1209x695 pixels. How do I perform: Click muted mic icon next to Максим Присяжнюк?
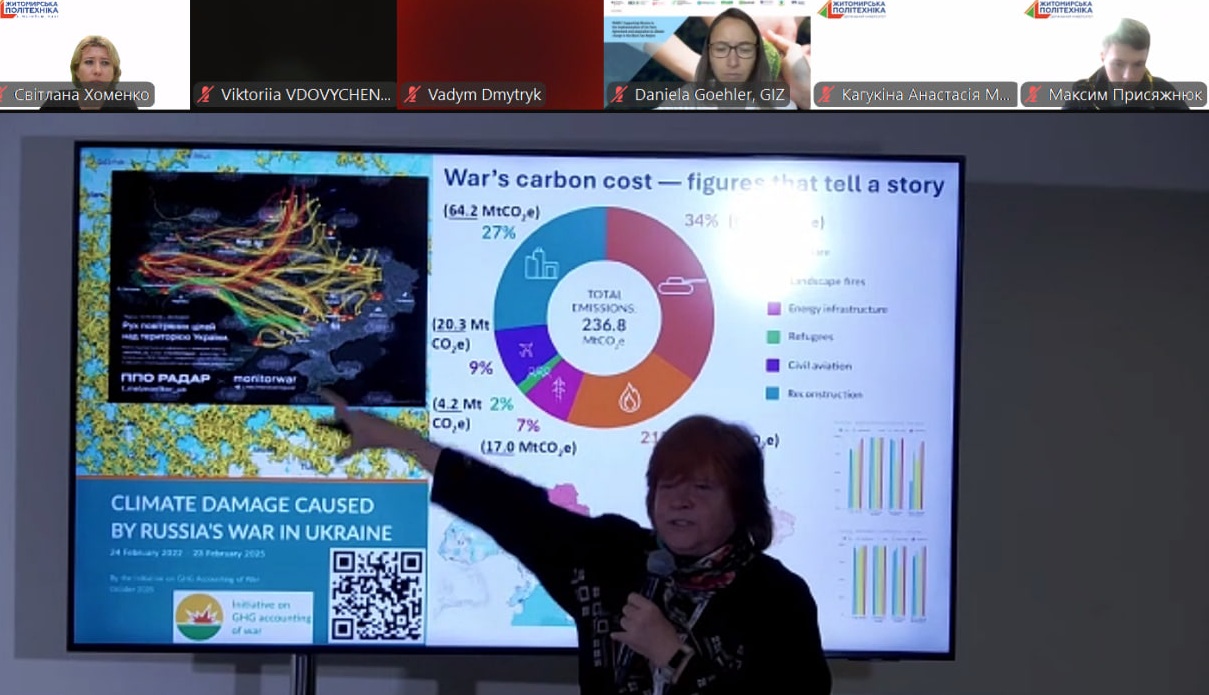pyautogui.click(x=1033, y=95)
